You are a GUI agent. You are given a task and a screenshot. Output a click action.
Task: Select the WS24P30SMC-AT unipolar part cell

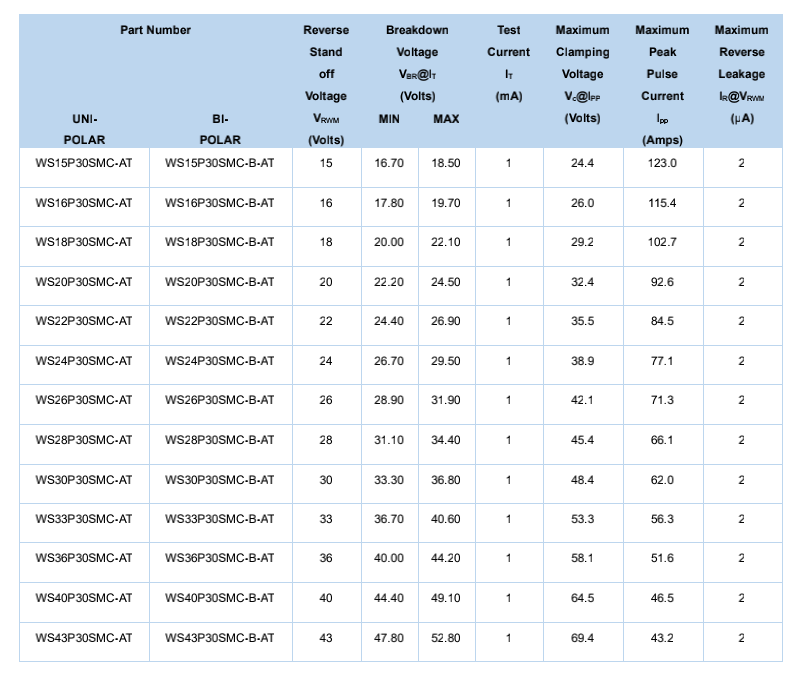click(x=84, y=361)
